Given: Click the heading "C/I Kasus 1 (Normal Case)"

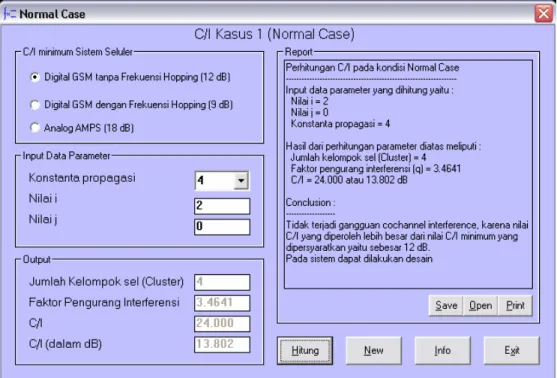Looking at the screenshot, I should [x=274, y=34].
